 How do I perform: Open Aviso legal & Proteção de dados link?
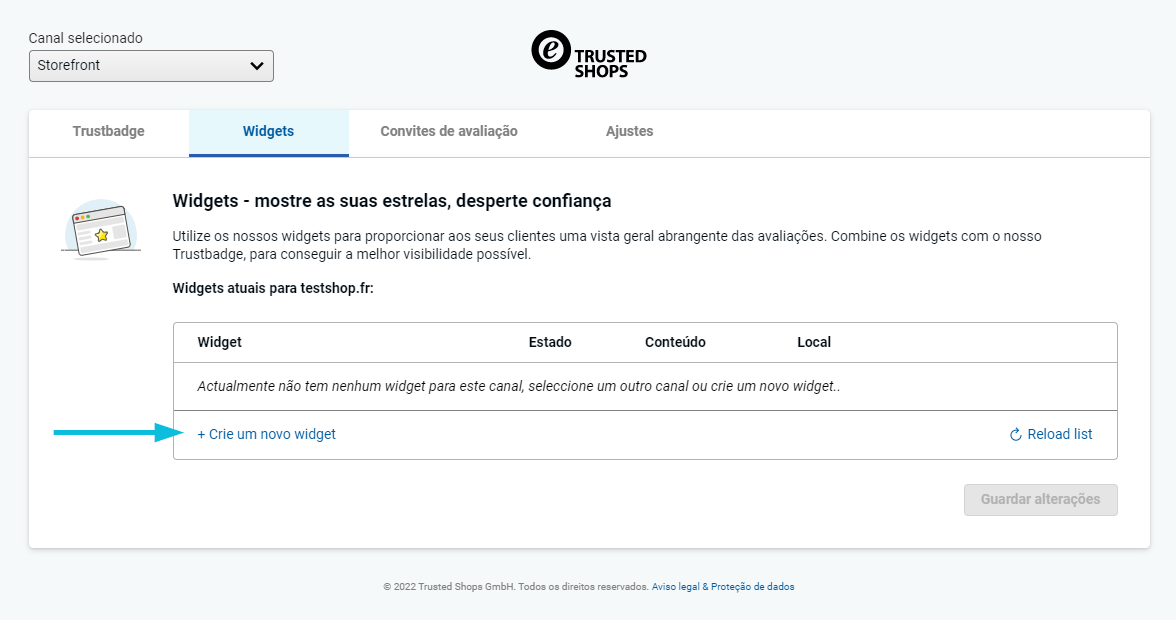(x=723, y=587)
